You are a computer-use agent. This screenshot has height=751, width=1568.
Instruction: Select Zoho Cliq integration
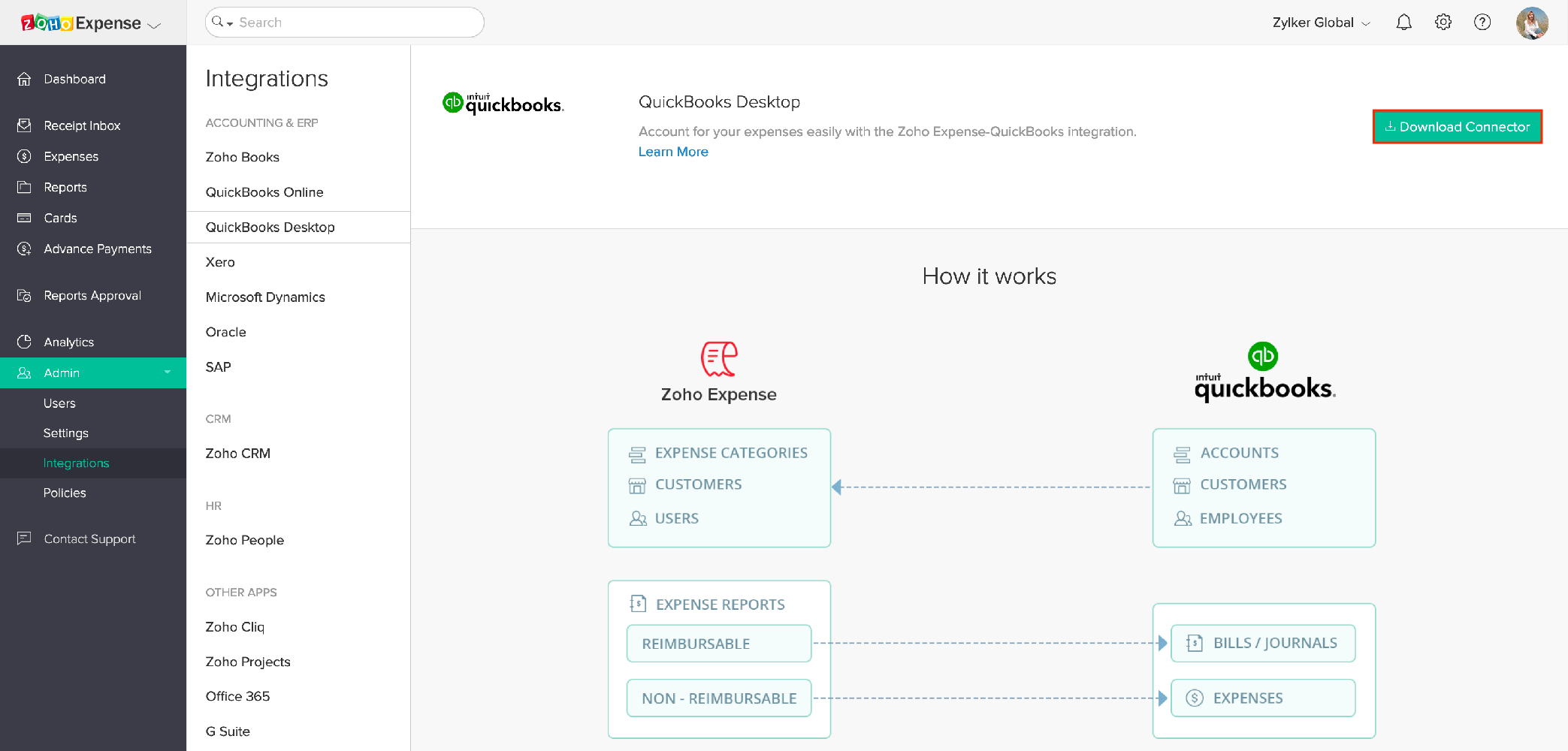[235, 626]
